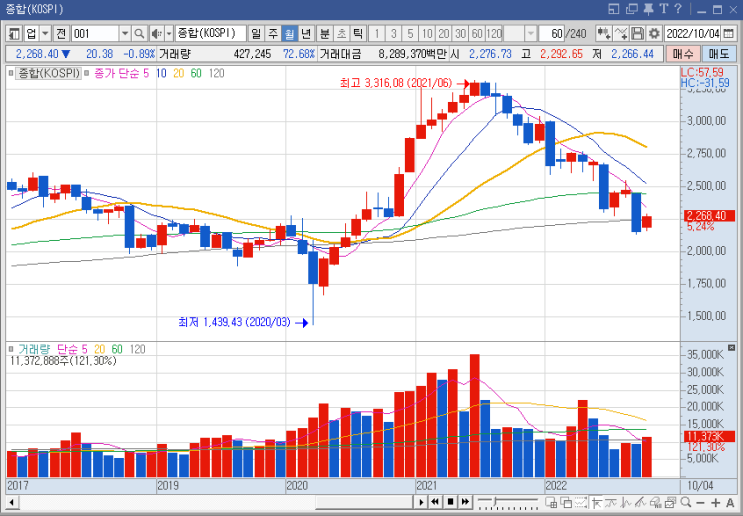Select the 일 (daily) period toggle
This screenshot has width=743, height=516.
pyautogui.click(x=256, y=34)
